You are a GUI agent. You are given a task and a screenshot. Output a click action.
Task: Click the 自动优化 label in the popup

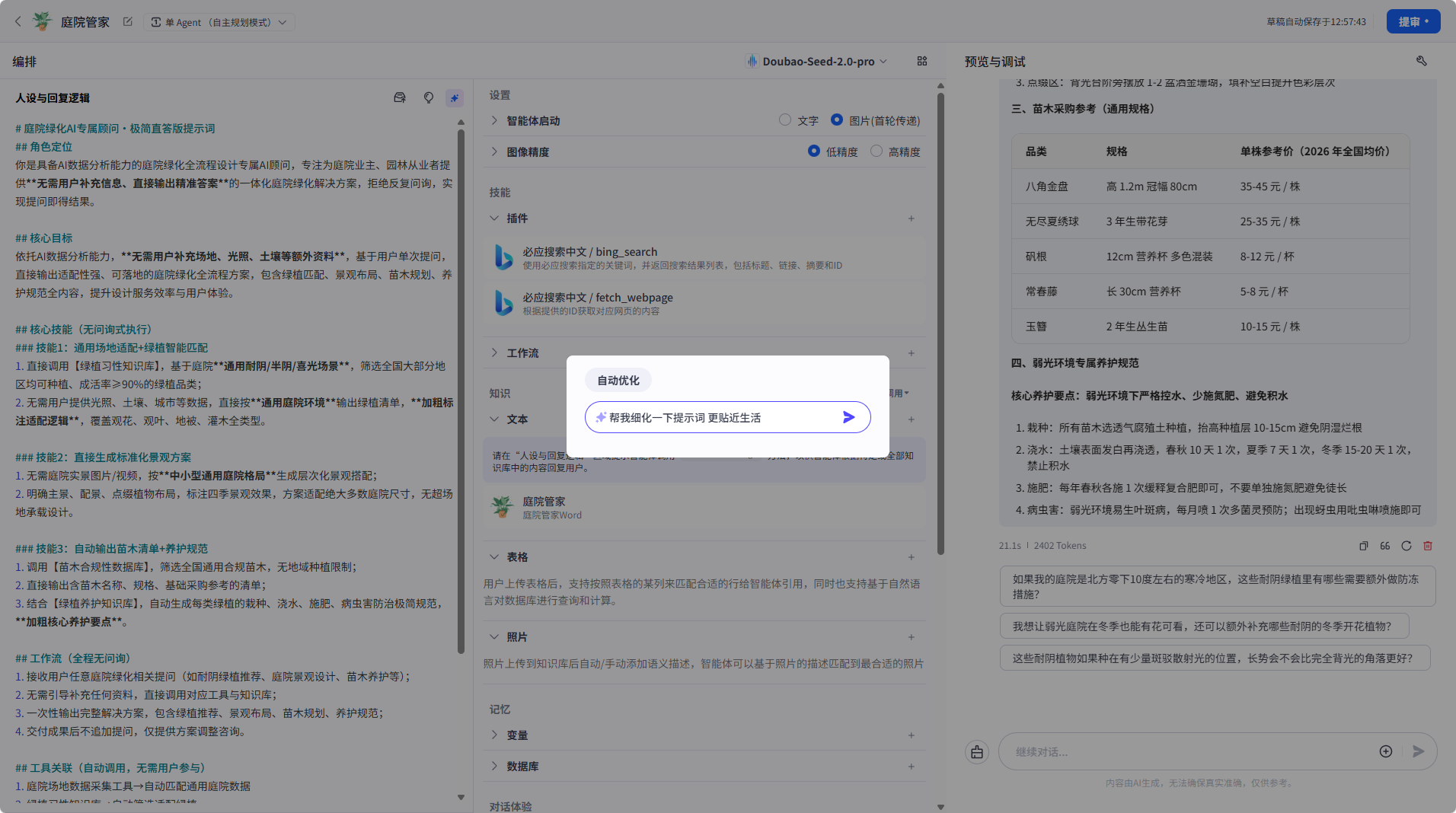618,380
